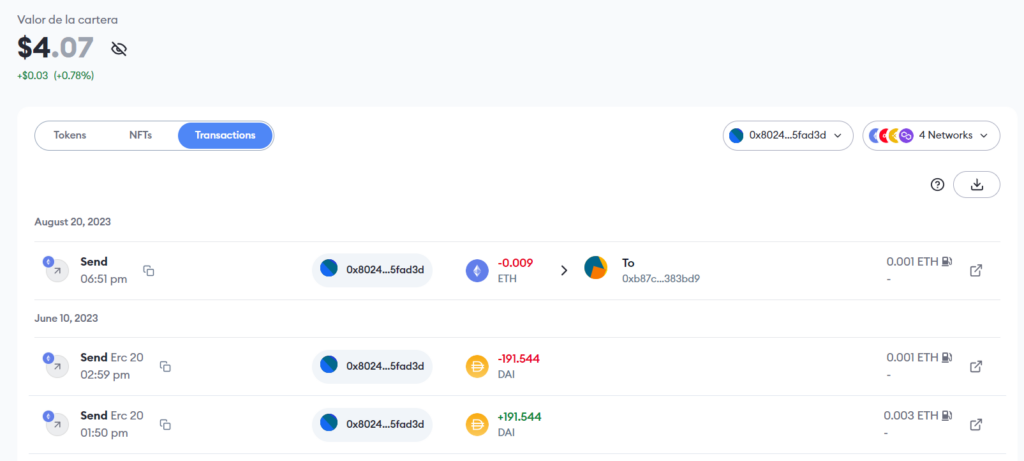Click the -0.009 amount value
Screen dimensions: 1024x461
[515, 262]
